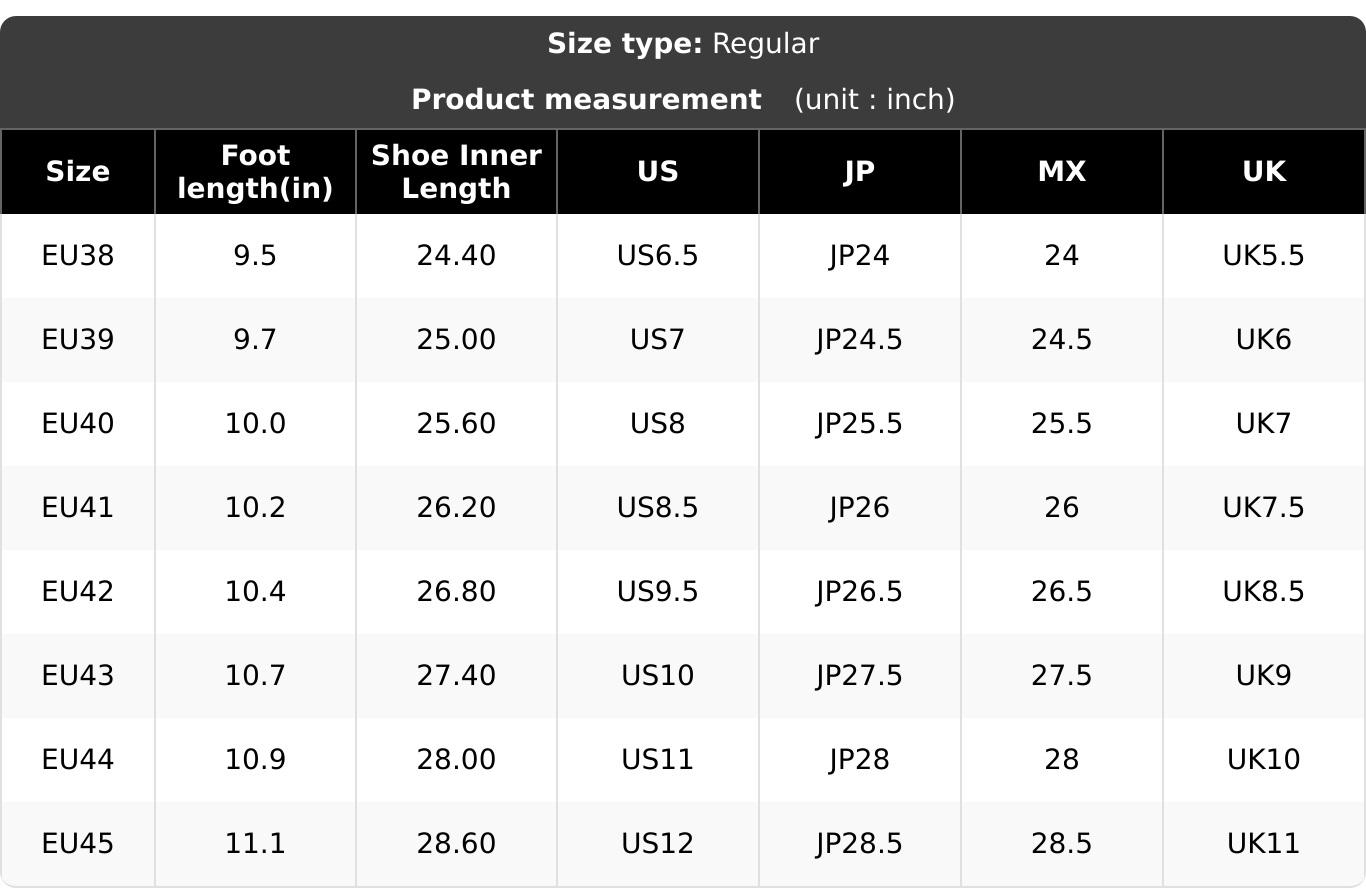Select the MX column header
The image size is (1366, 888).
click(x=1062, y=172)
